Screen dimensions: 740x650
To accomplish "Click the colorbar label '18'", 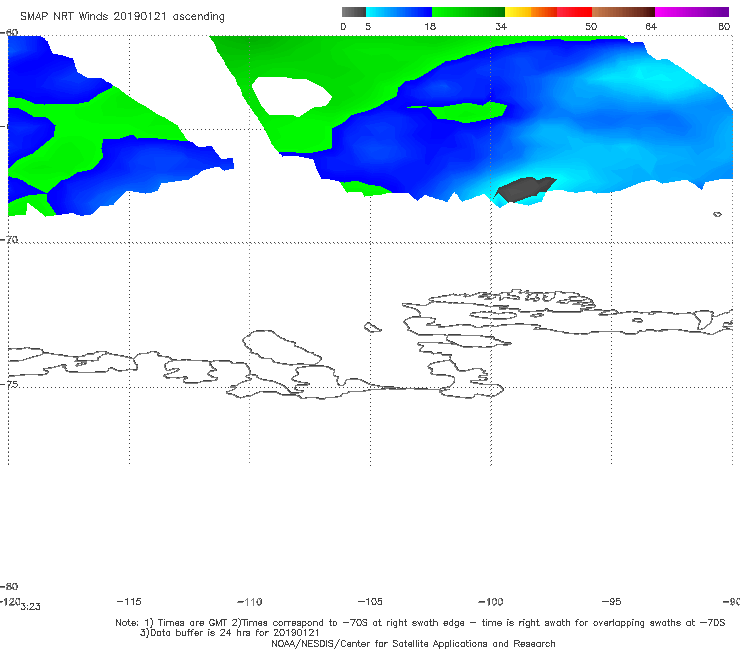I will [x=430, y=26].
